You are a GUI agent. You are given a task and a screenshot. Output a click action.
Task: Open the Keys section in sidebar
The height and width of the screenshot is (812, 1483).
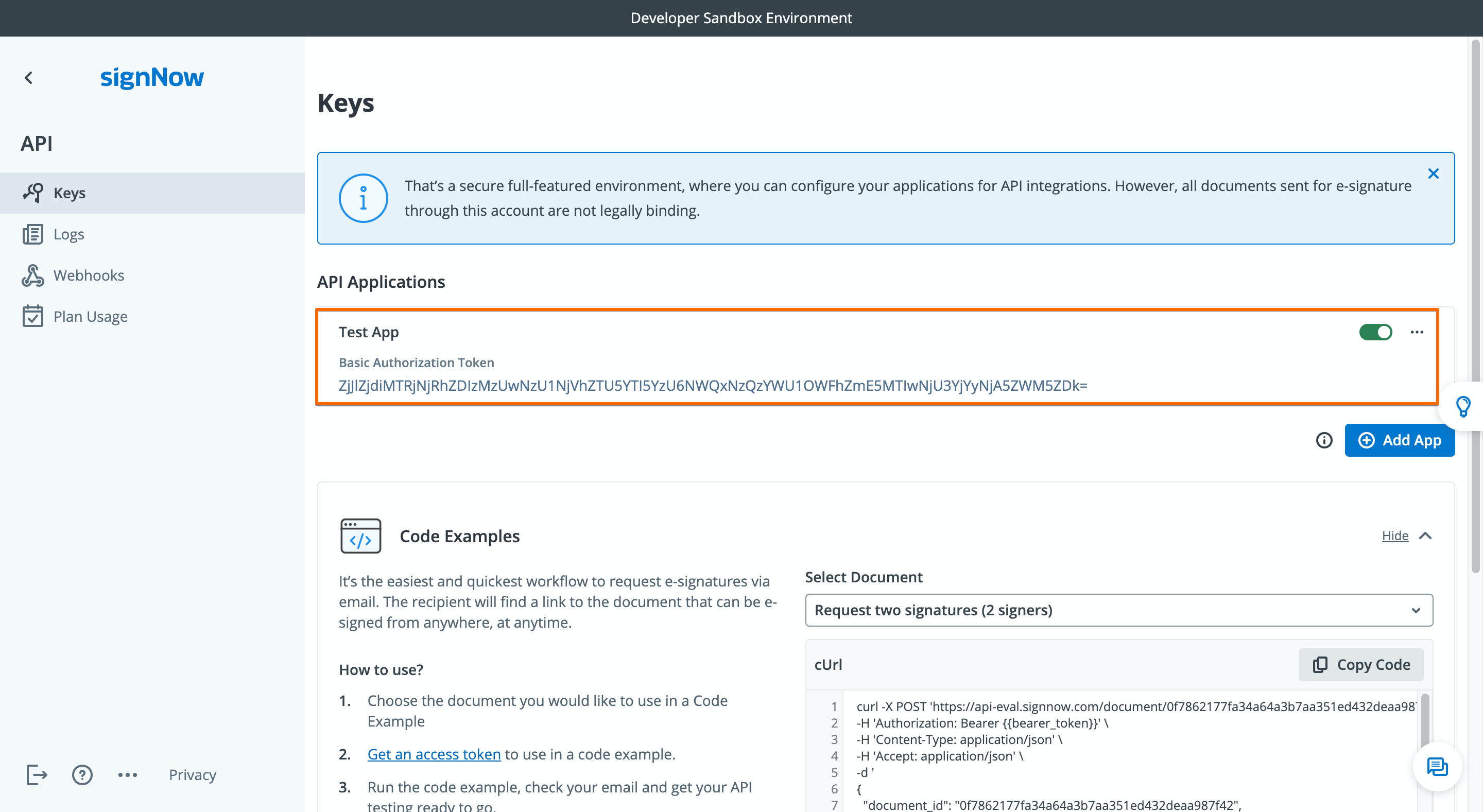click(x=69, y=193)
